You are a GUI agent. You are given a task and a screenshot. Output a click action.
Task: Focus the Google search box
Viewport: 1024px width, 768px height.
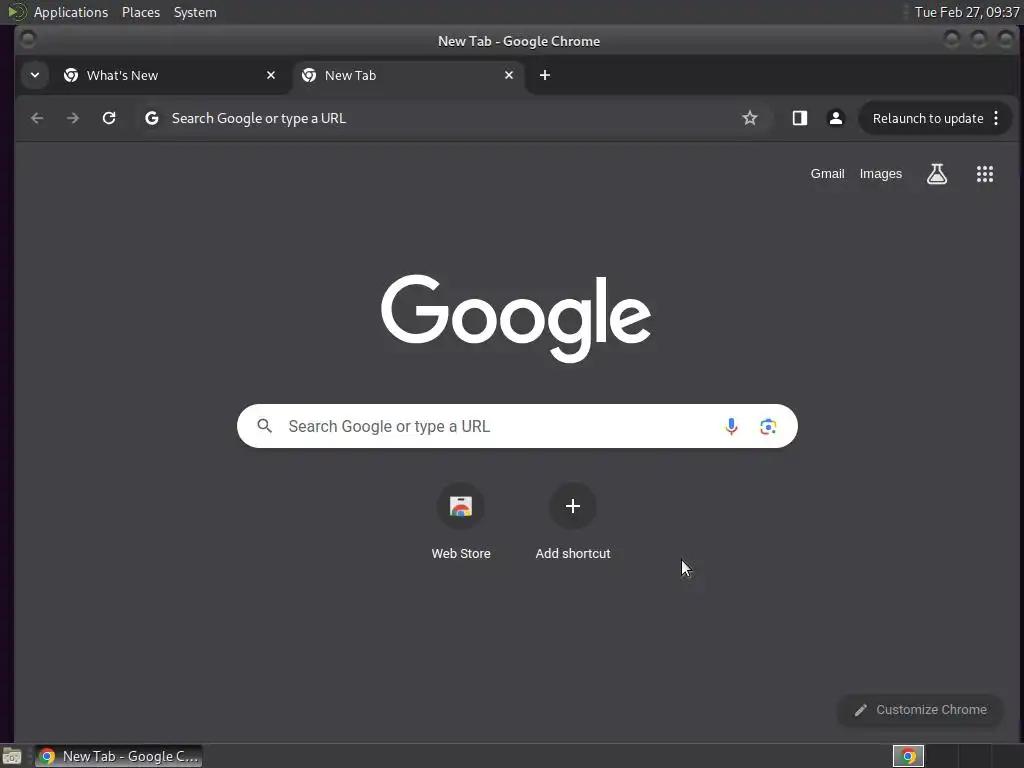coord(517,426)
